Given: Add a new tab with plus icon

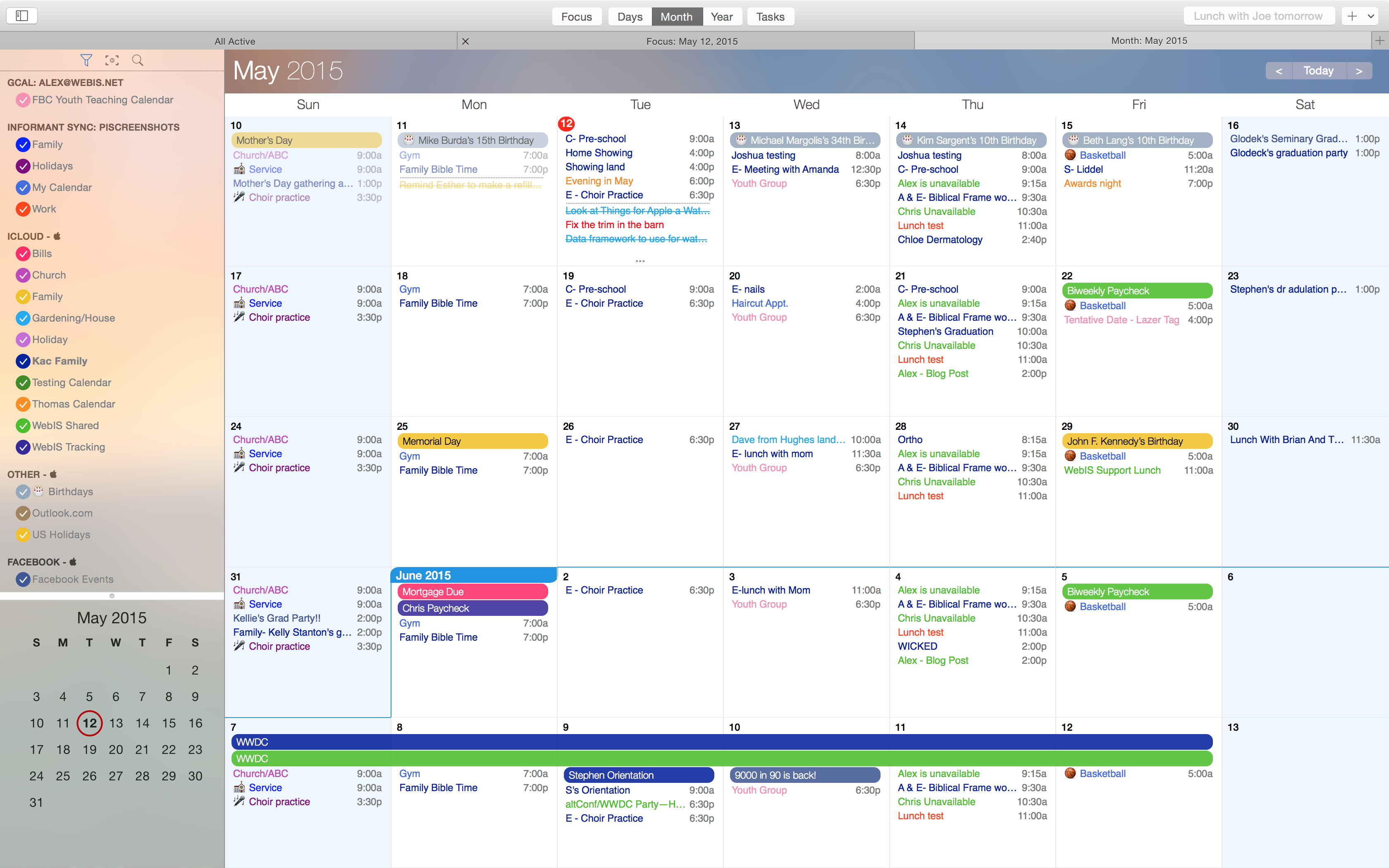Looking at the screenshot, I should pyautogui.click(x=1380, y=41).
